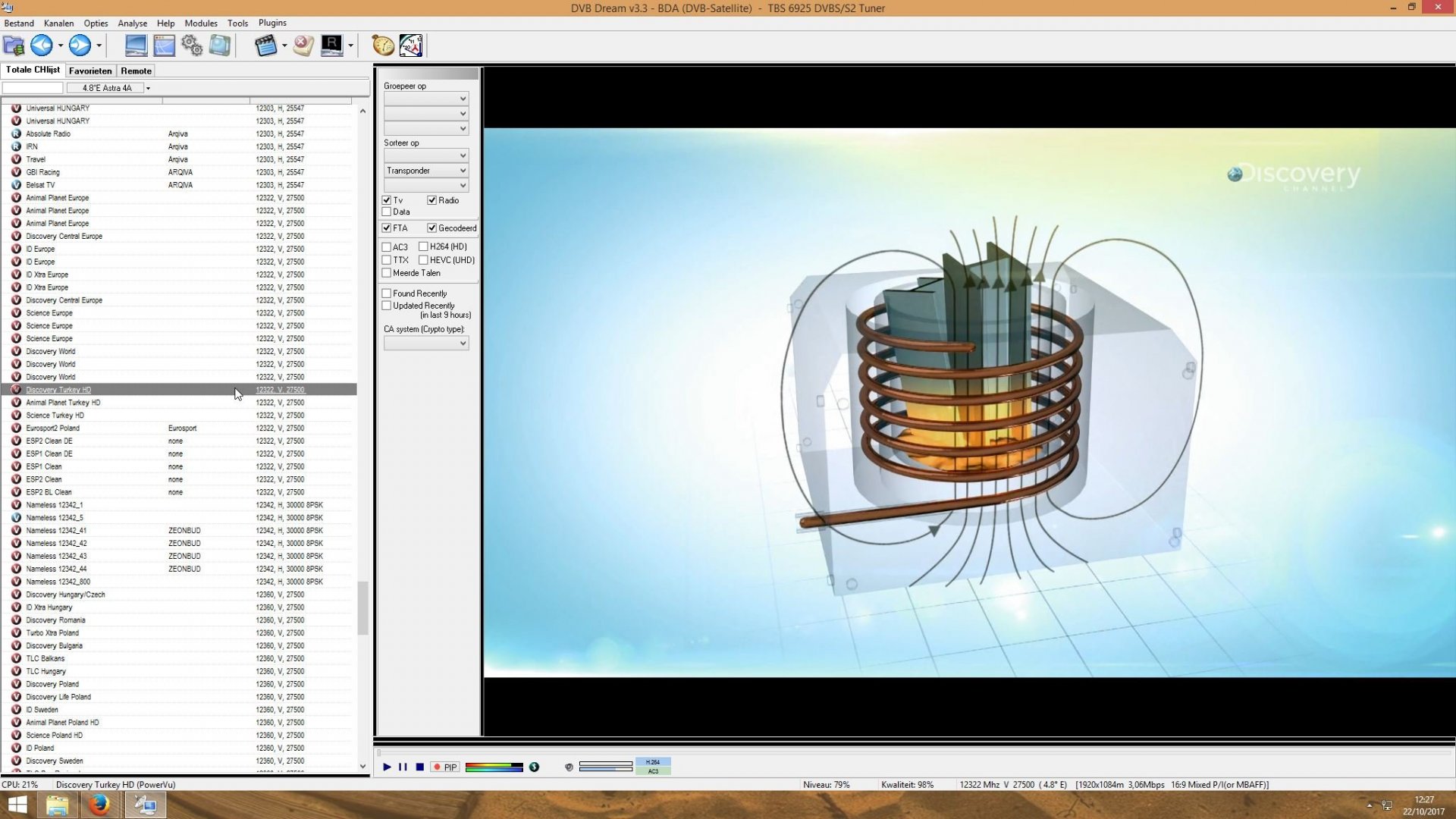Open the signal meter icon on toolbar
This screenshot has width=1456, height=819.
pos(410,45)
